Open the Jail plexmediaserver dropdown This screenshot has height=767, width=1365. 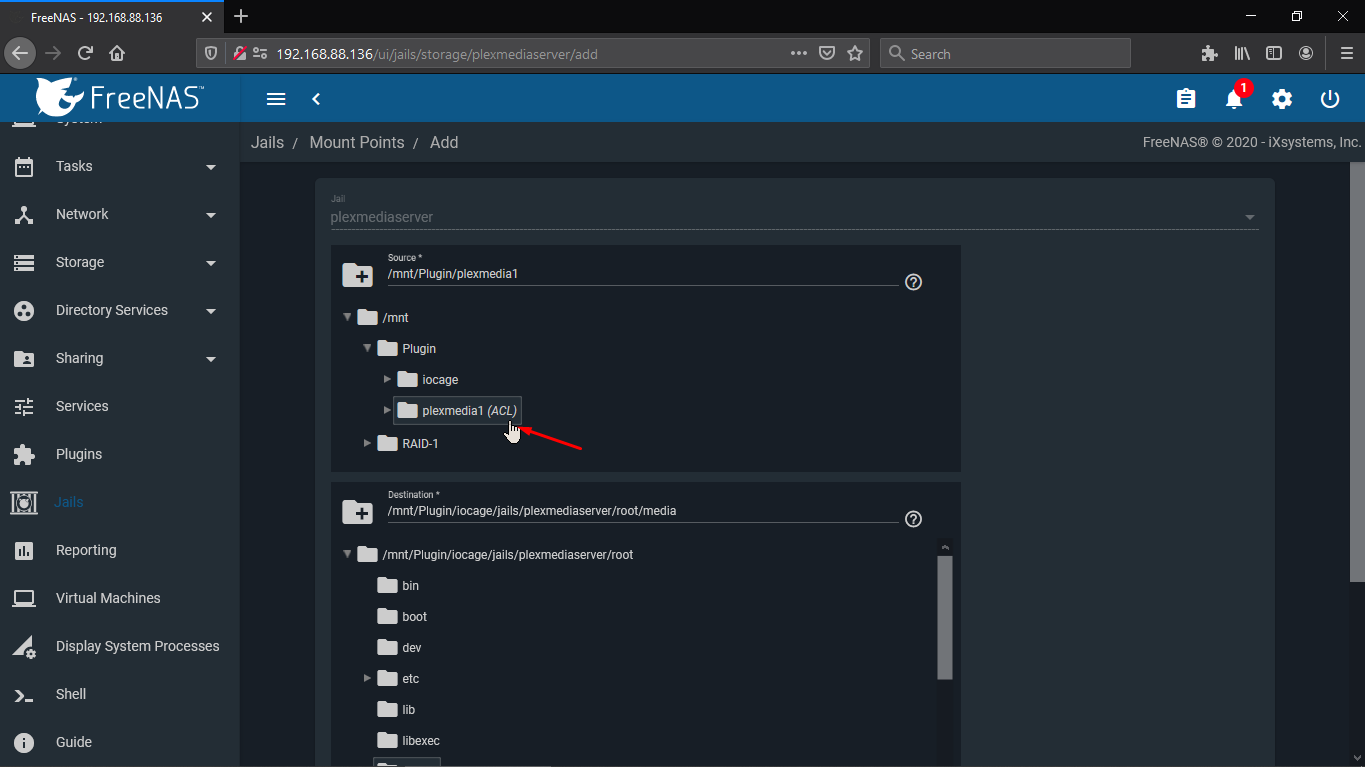pos(794,217)
